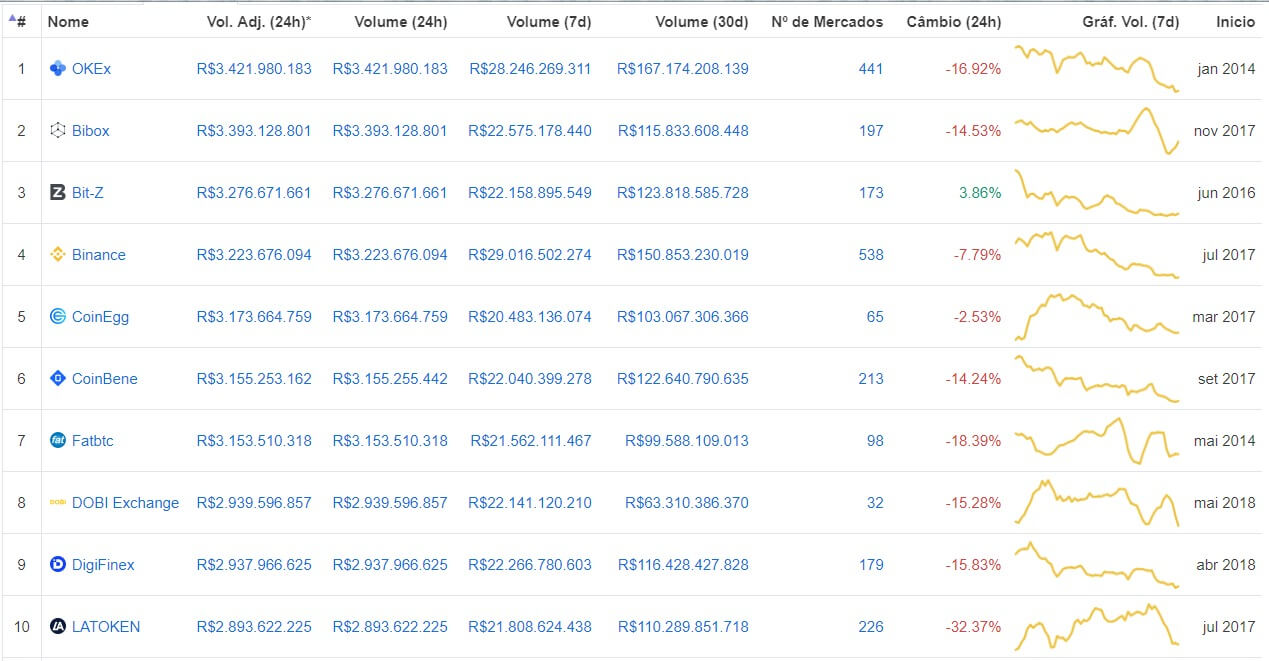The height and width of the screenshot is (661, 1269).
Task: Open the Fatbtc exchange link
Action: 93,440
